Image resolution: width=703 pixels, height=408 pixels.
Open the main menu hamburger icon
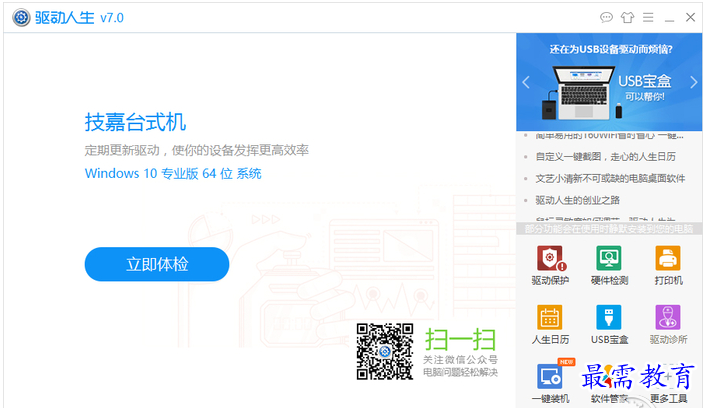pyautogui.click(x=648, y=17)
